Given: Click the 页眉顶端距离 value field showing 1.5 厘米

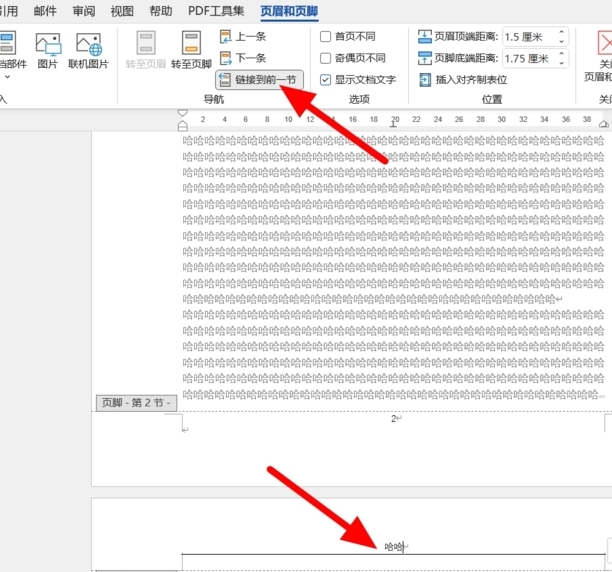Looking at the screenshot, I should [x=528, y=36].
